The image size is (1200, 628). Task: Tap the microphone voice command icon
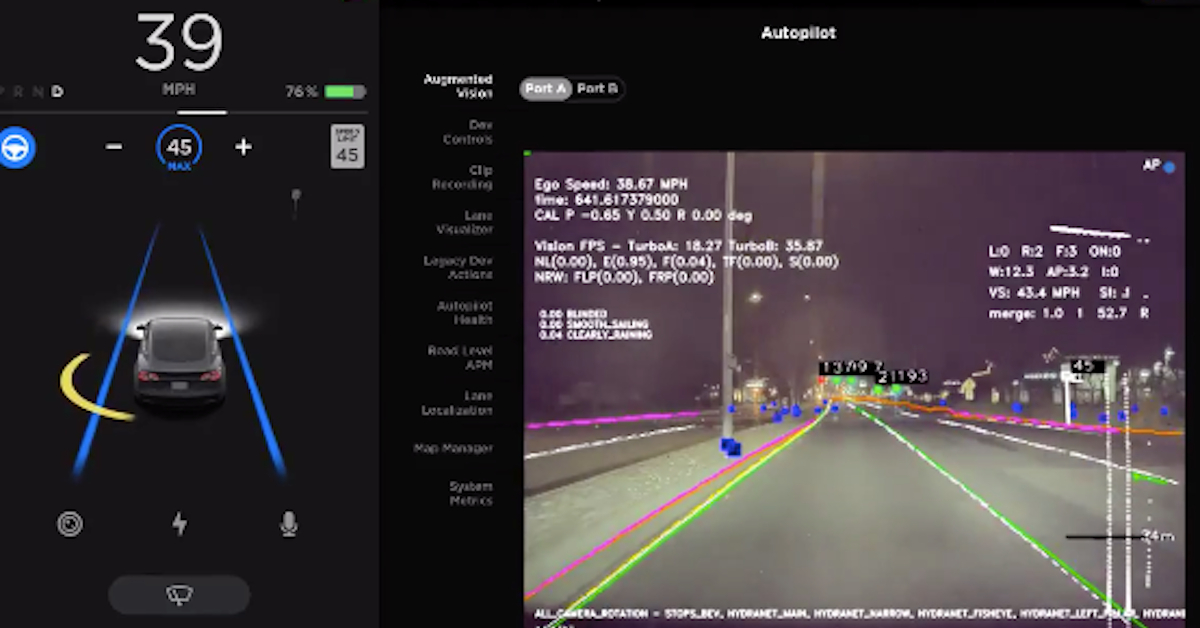click(287, 522)
